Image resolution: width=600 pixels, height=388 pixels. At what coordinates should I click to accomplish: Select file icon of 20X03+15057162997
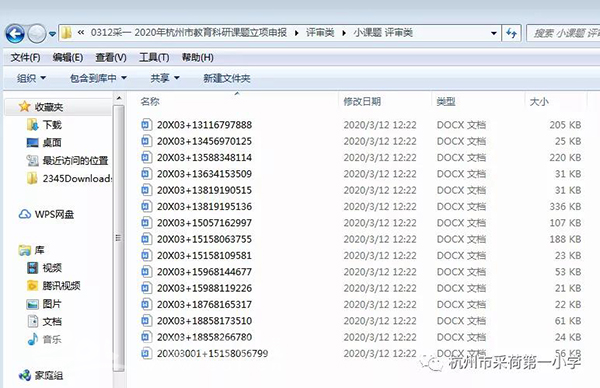tap(146, 223)
